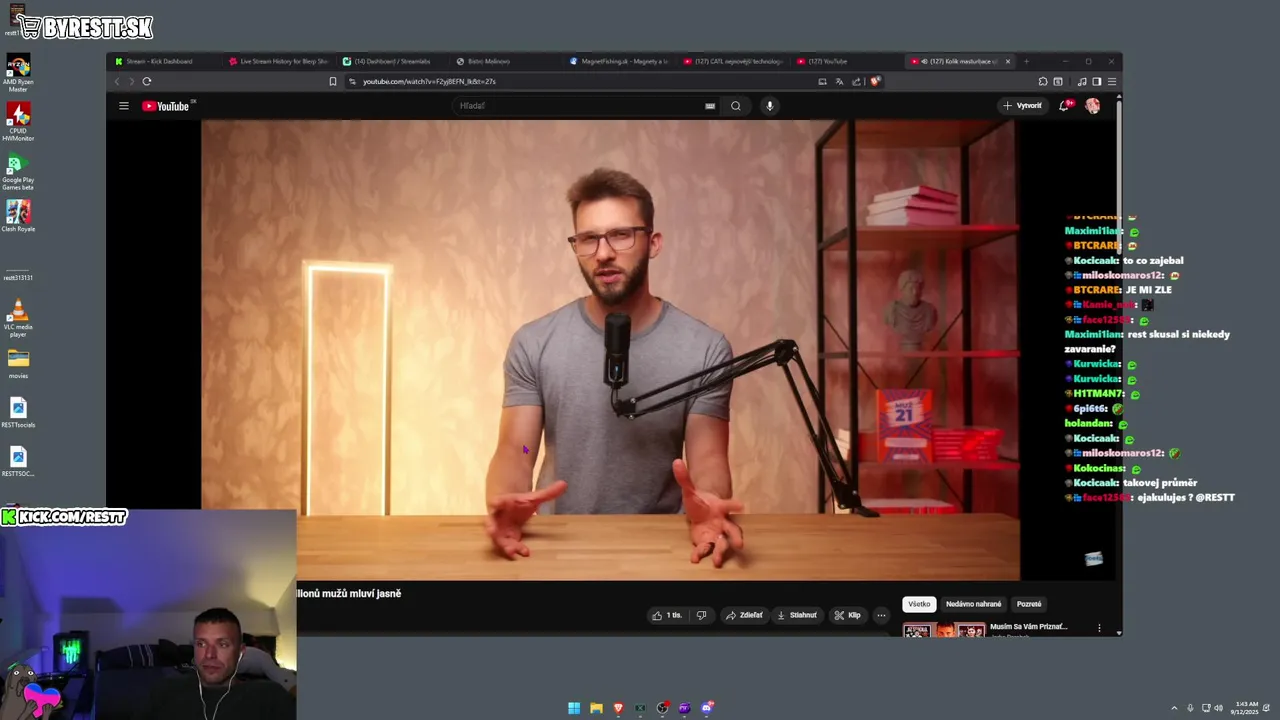The image size is (1280, 720).
Task: Go to the YouTube home logo
Action: tap(166, 106)
